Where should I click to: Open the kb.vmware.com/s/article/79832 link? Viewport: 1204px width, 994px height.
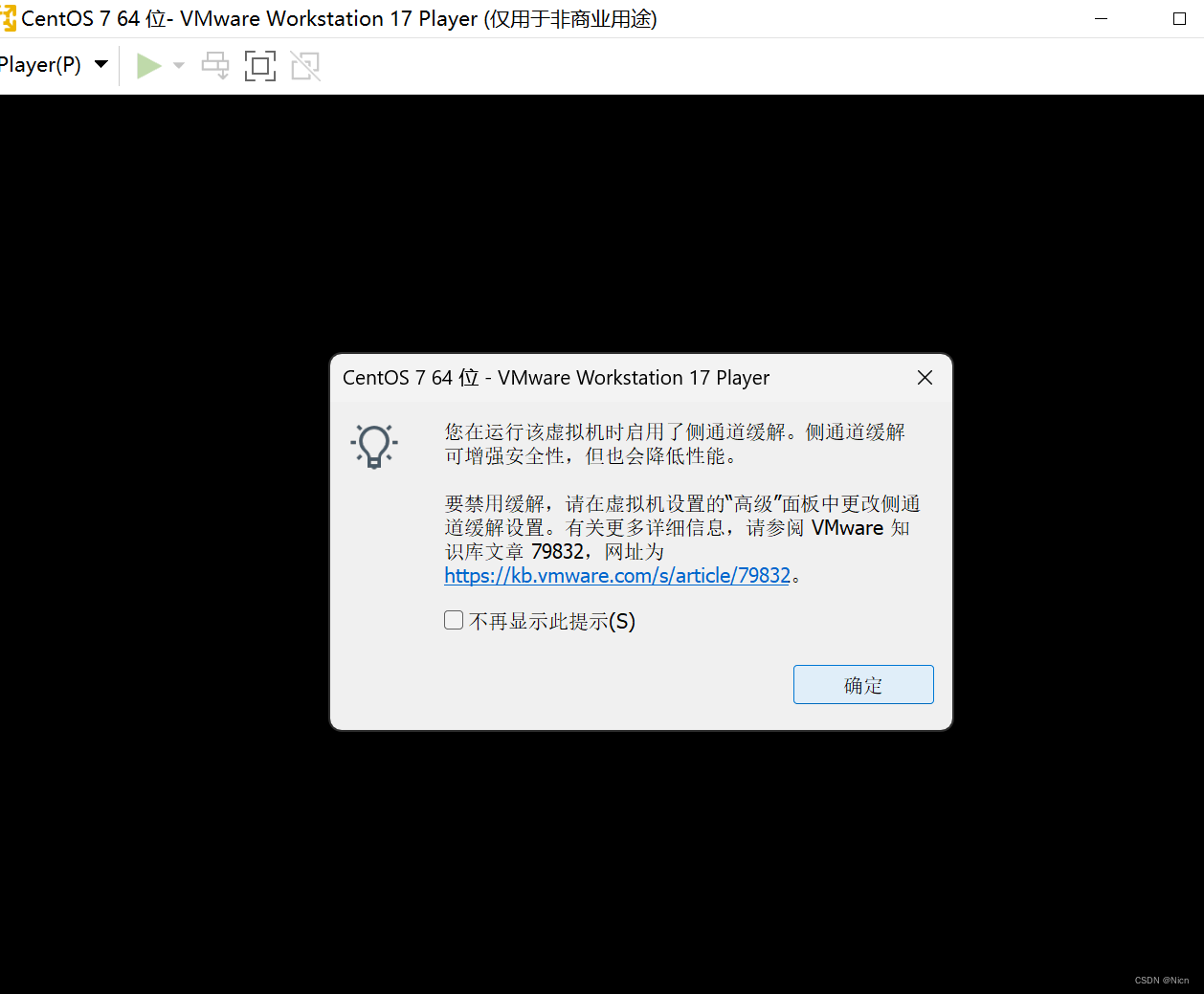616,575
